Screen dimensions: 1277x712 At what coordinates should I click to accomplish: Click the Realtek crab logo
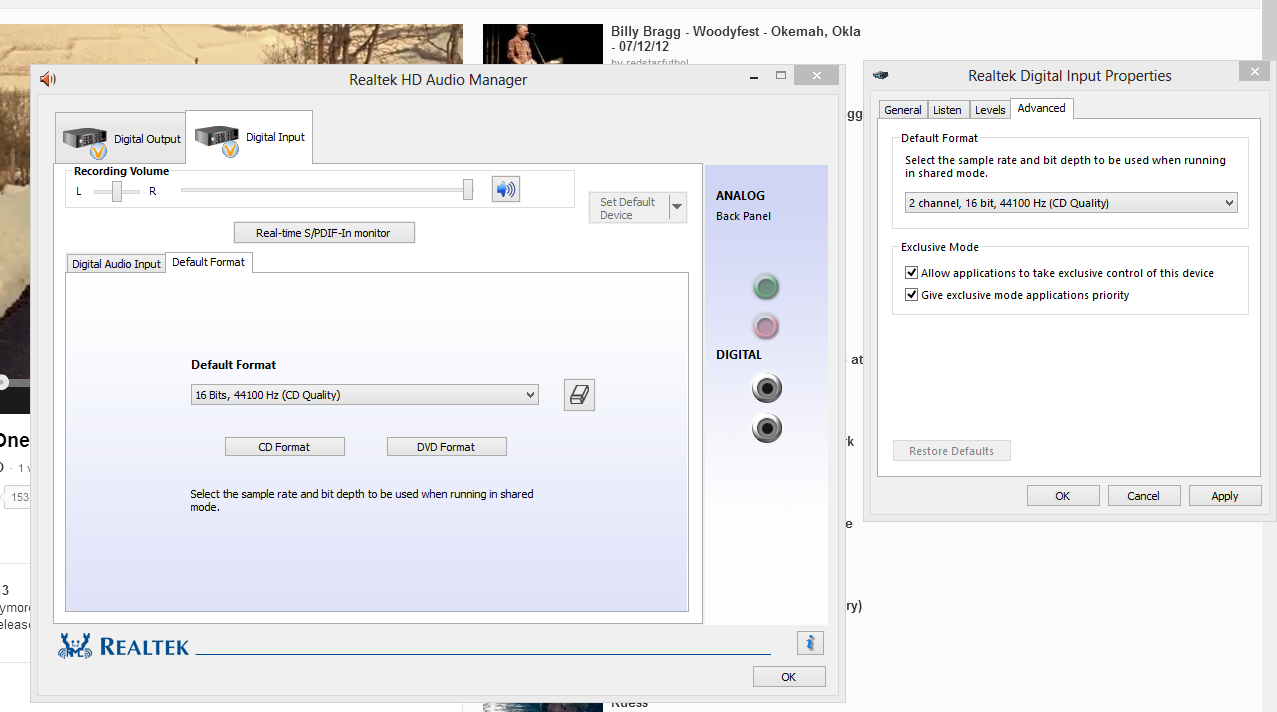point(75,646)
